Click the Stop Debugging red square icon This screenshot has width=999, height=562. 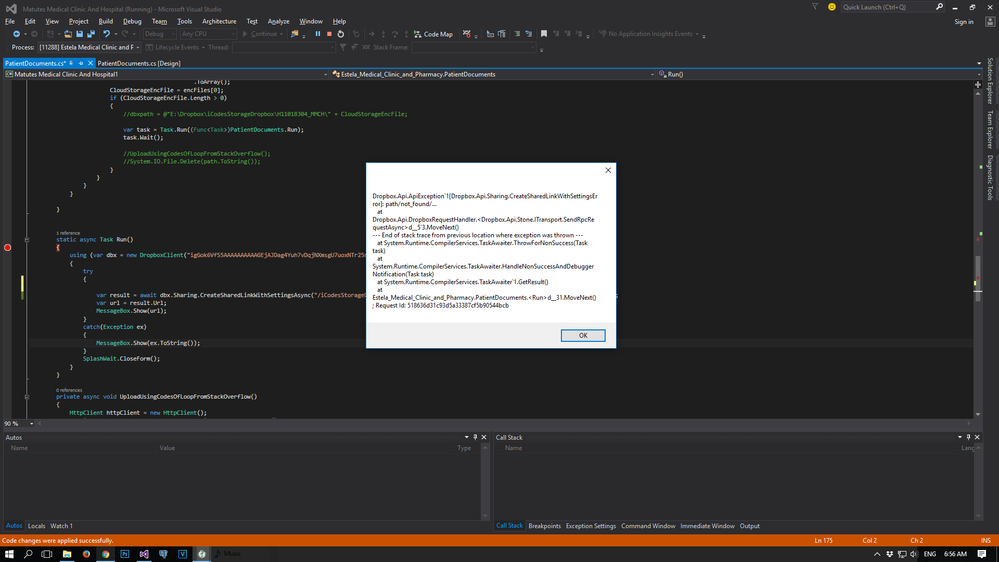click(x=329, y=34)
